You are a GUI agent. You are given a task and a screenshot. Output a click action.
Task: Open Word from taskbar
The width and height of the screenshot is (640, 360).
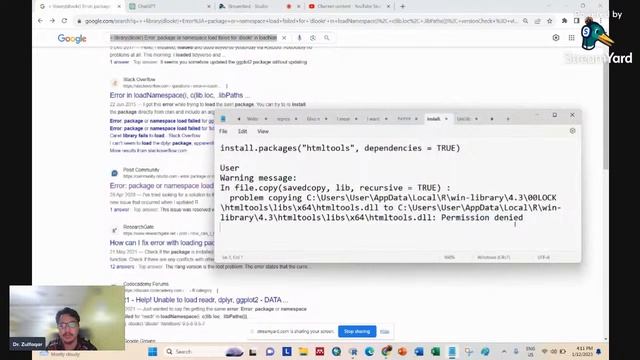pyautogui.click(x=419, y=351)
